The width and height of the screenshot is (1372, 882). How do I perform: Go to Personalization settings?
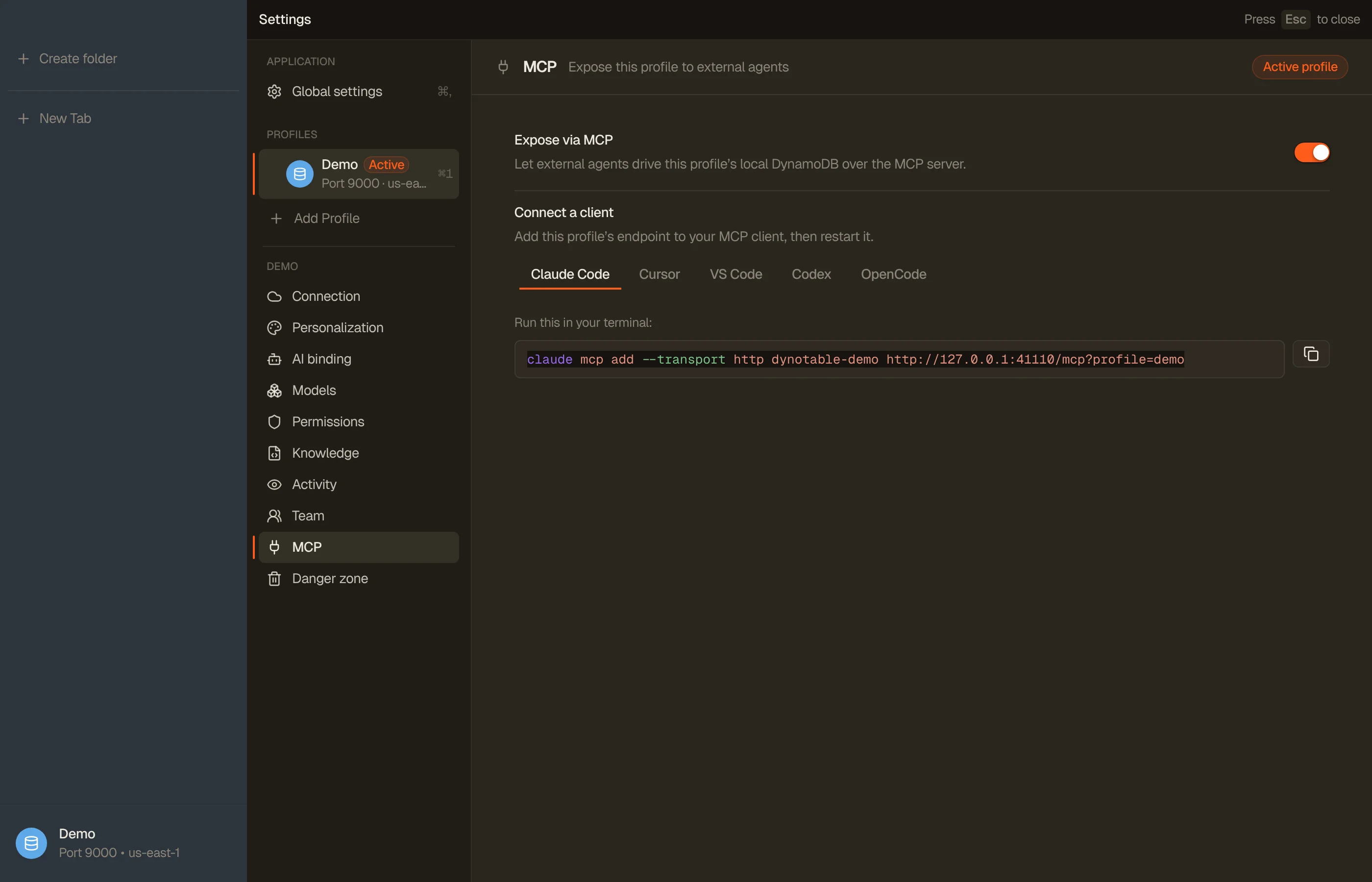point(359,328)
